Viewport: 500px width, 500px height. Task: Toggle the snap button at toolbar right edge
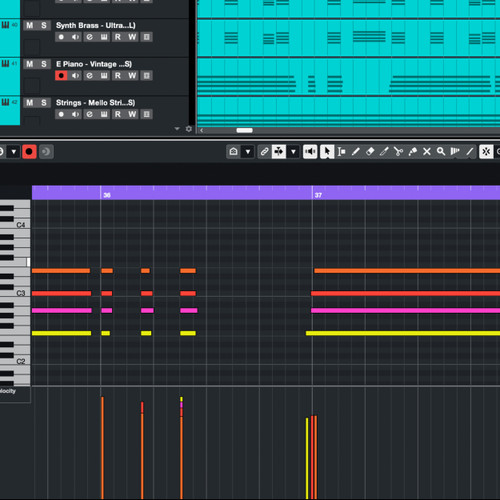(486, 152)
